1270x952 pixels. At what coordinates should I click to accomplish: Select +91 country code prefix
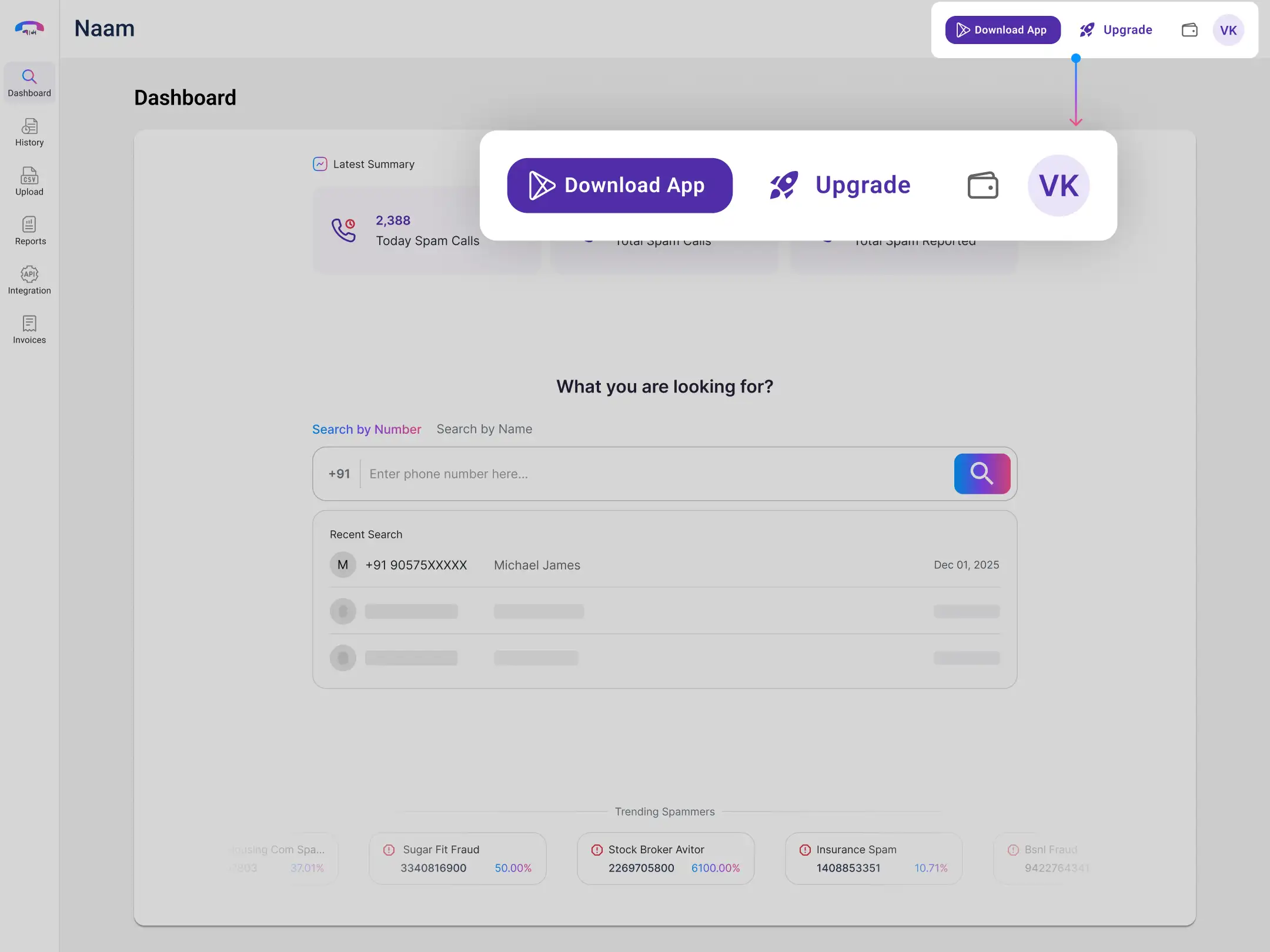(339, 474)
